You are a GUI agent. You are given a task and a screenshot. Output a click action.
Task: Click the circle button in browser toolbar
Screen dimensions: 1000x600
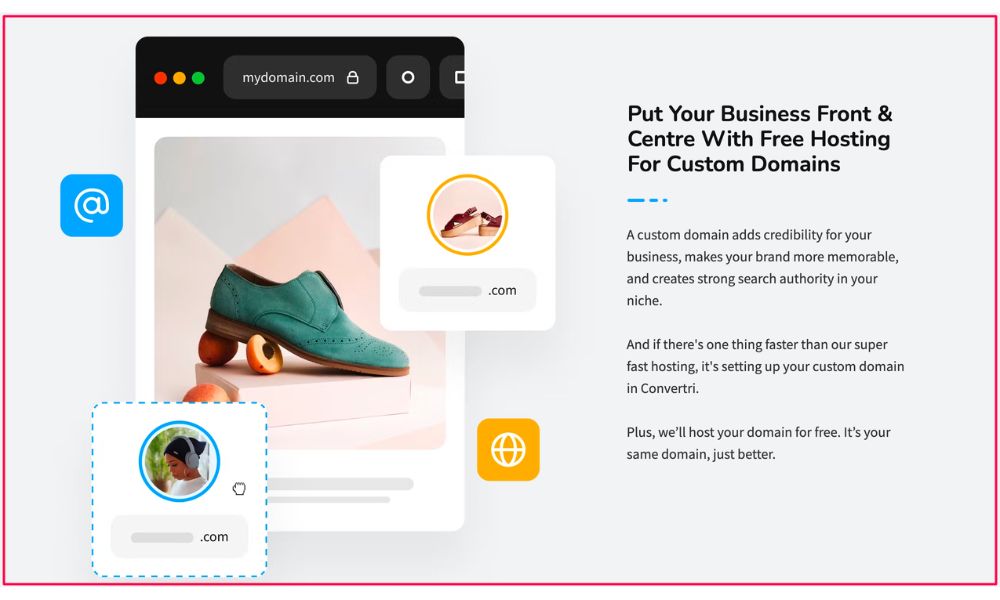click(408, 77)
